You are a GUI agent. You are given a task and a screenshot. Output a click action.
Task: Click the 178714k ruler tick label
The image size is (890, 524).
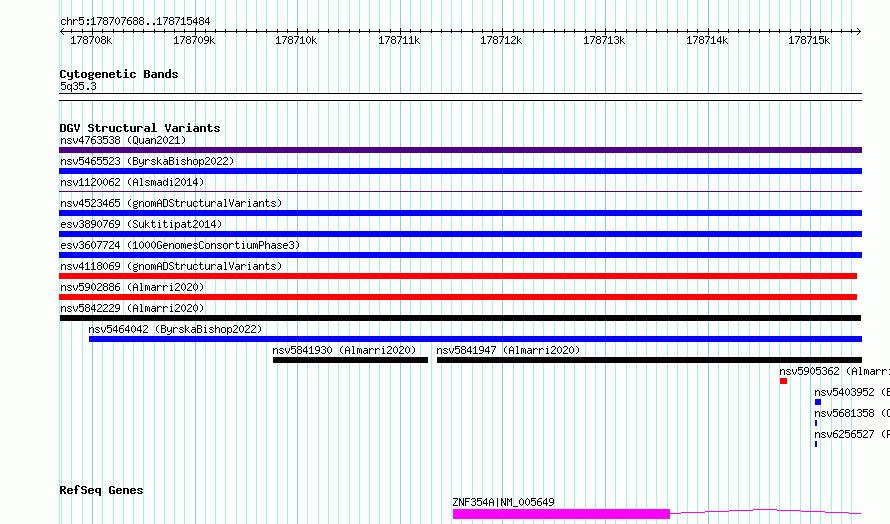point(707,41)
